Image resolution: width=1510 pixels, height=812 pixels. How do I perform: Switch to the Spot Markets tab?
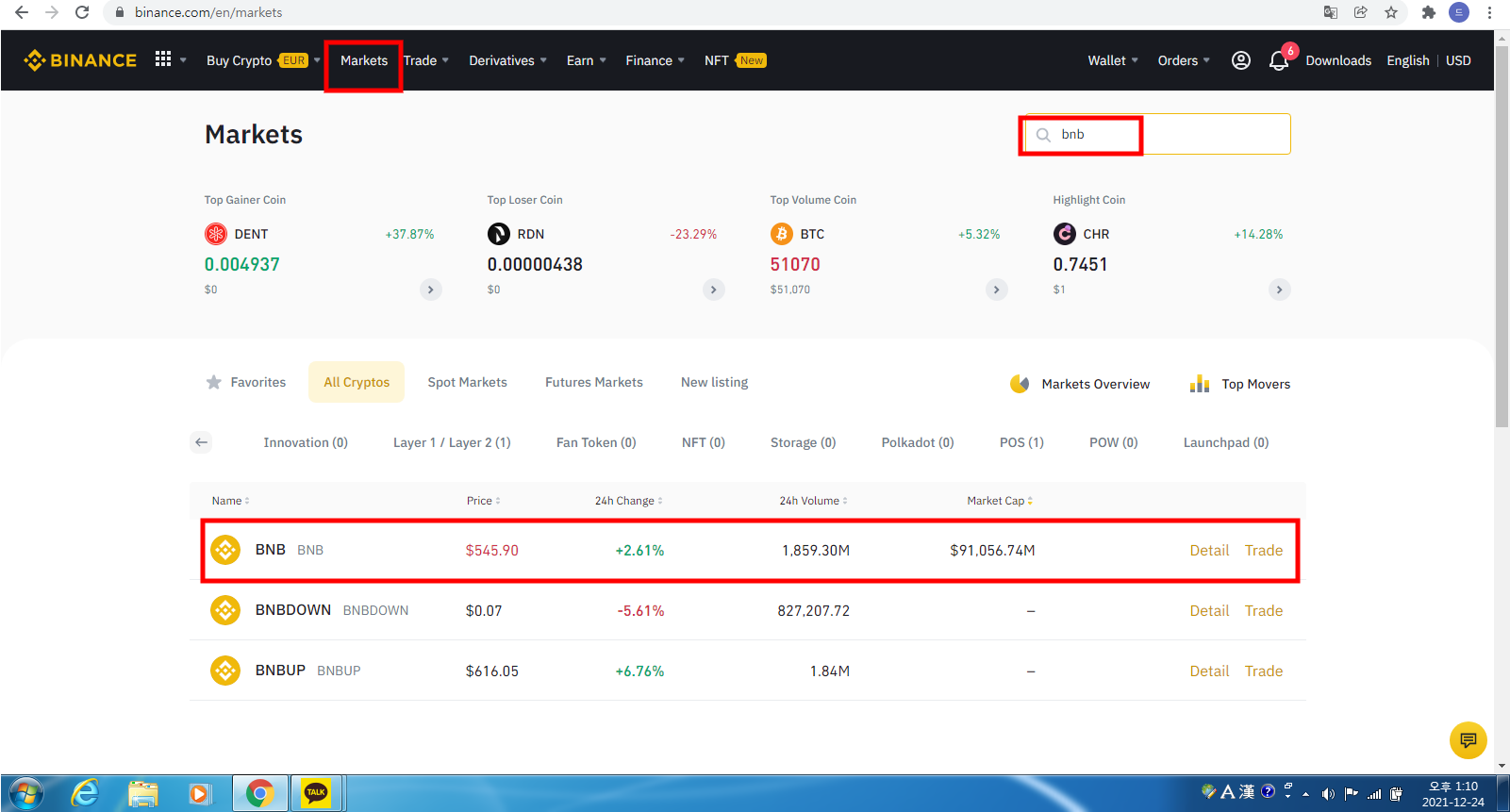tap(468, 382)
